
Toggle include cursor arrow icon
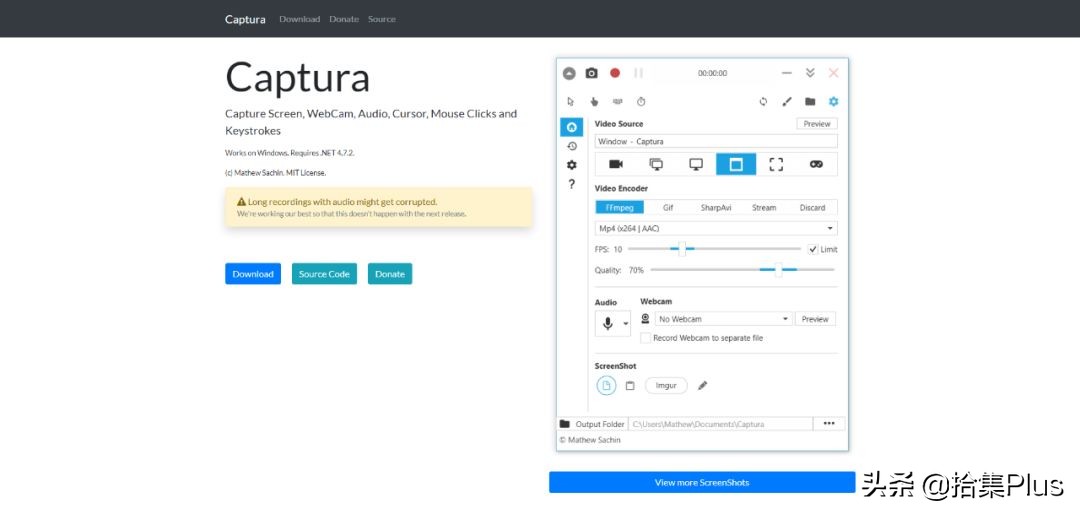570,101
